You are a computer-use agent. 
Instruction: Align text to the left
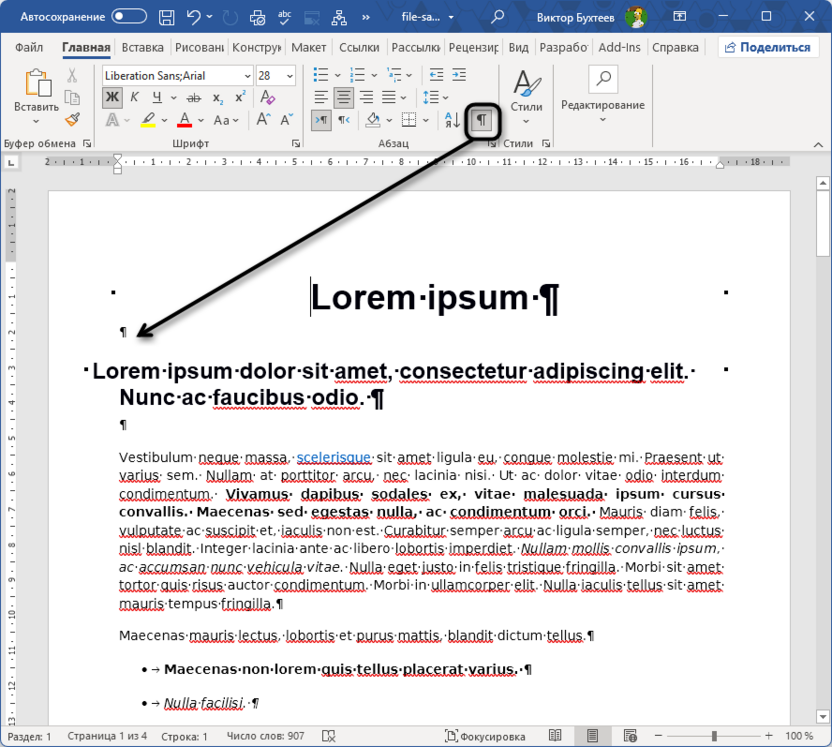320,98
